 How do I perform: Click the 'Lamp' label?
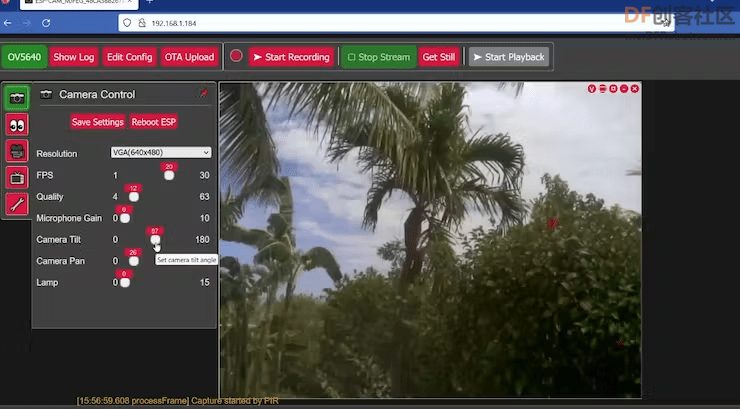coord(47,283)
